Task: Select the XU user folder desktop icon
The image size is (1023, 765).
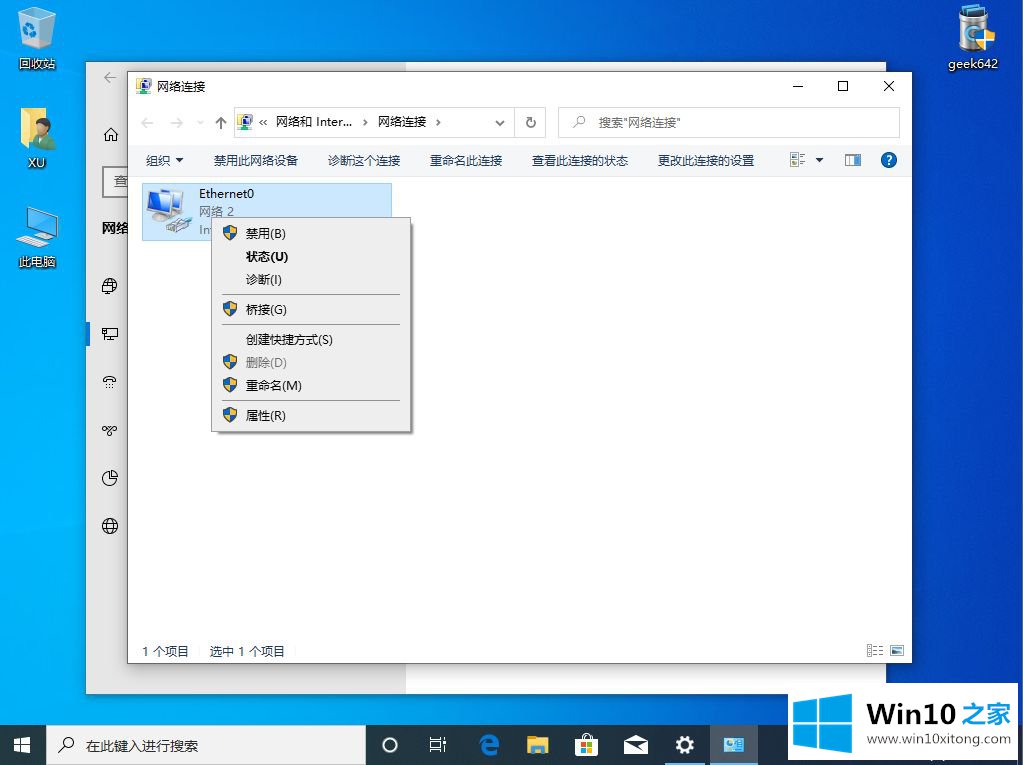Action: tap(37, 138)
